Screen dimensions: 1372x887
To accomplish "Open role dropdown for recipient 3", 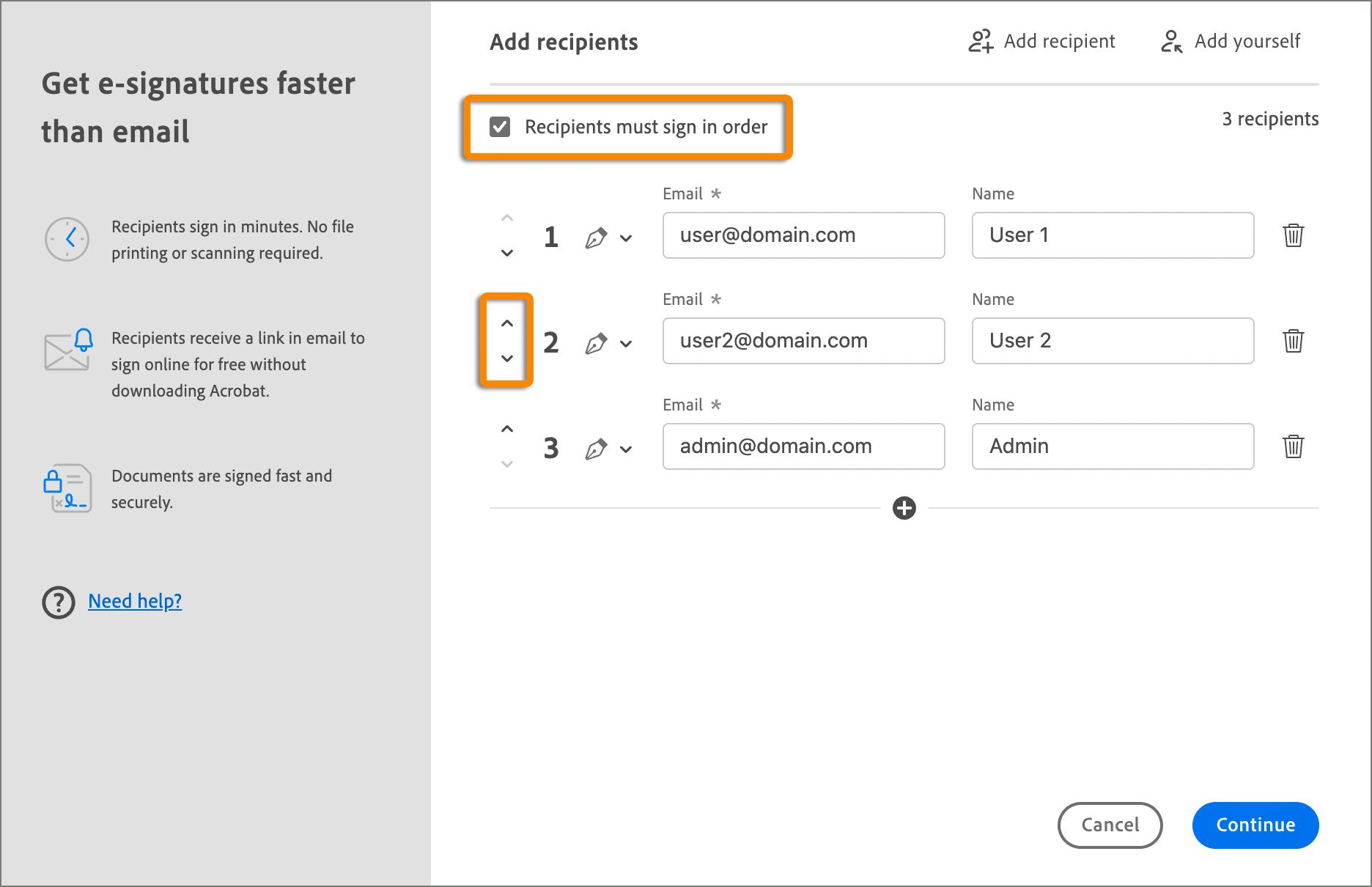I will (626, 449).
